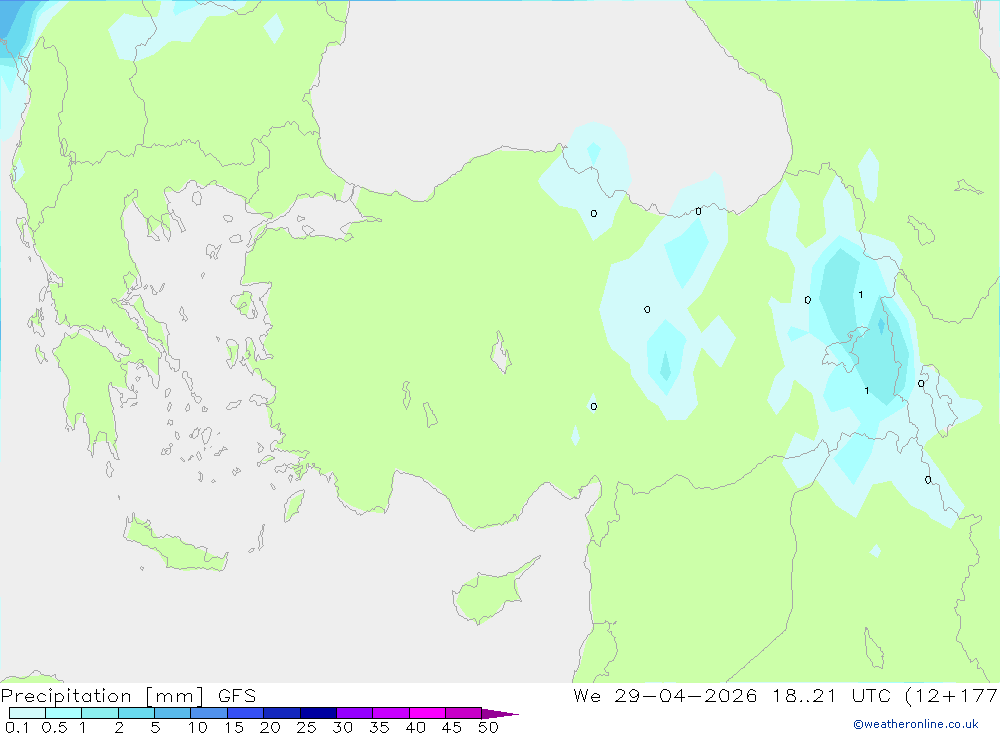Select the legend label 20

coord(270,727)
